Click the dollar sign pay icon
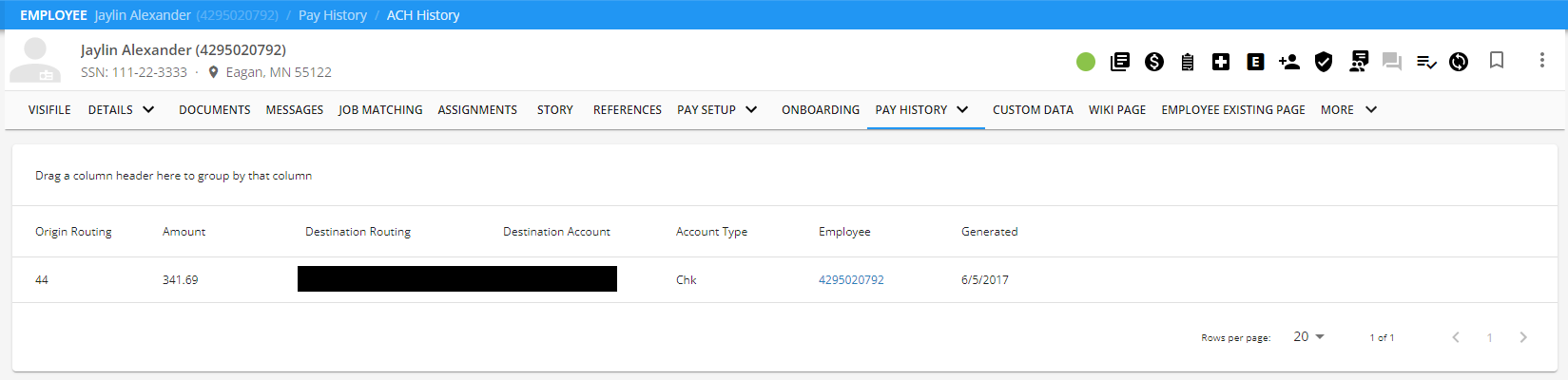This screenshot has height=380, width=1568. (1154, 62)
